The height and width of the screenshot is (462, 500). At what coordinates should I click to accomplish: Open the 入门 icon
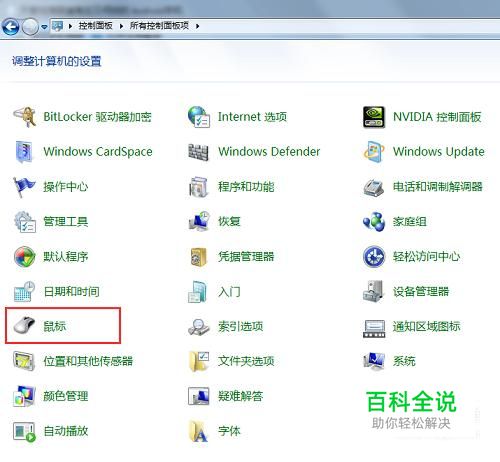(x=198, y=292)
